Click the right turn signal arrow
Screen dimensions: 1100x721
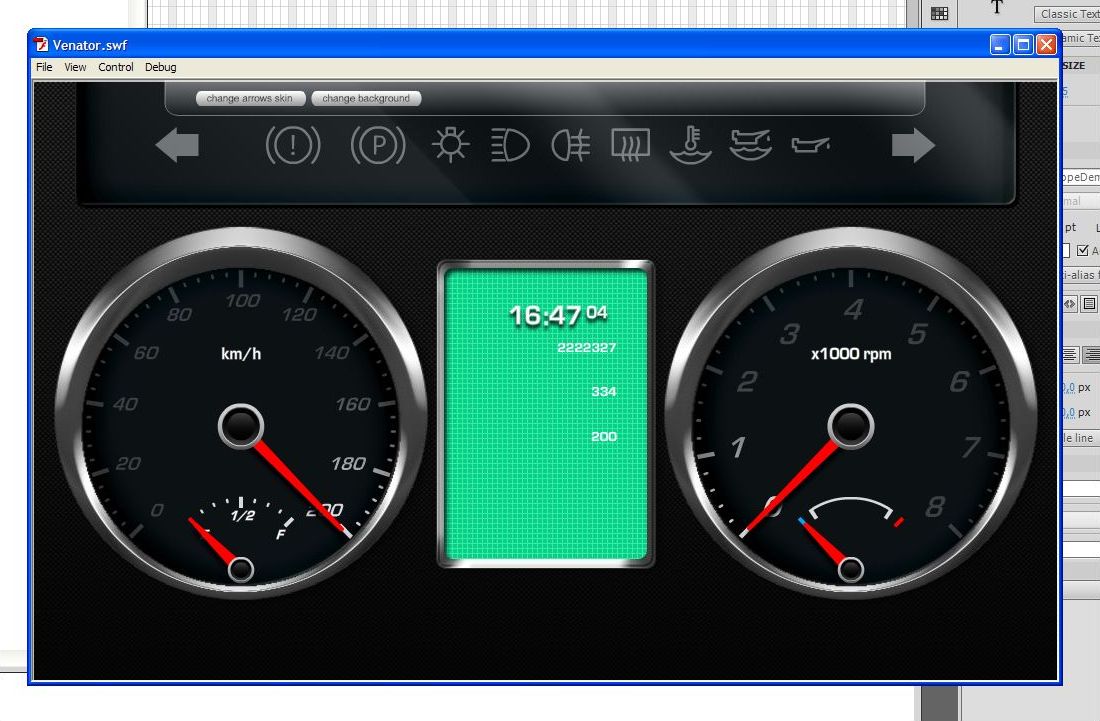[x=913, y=146]
